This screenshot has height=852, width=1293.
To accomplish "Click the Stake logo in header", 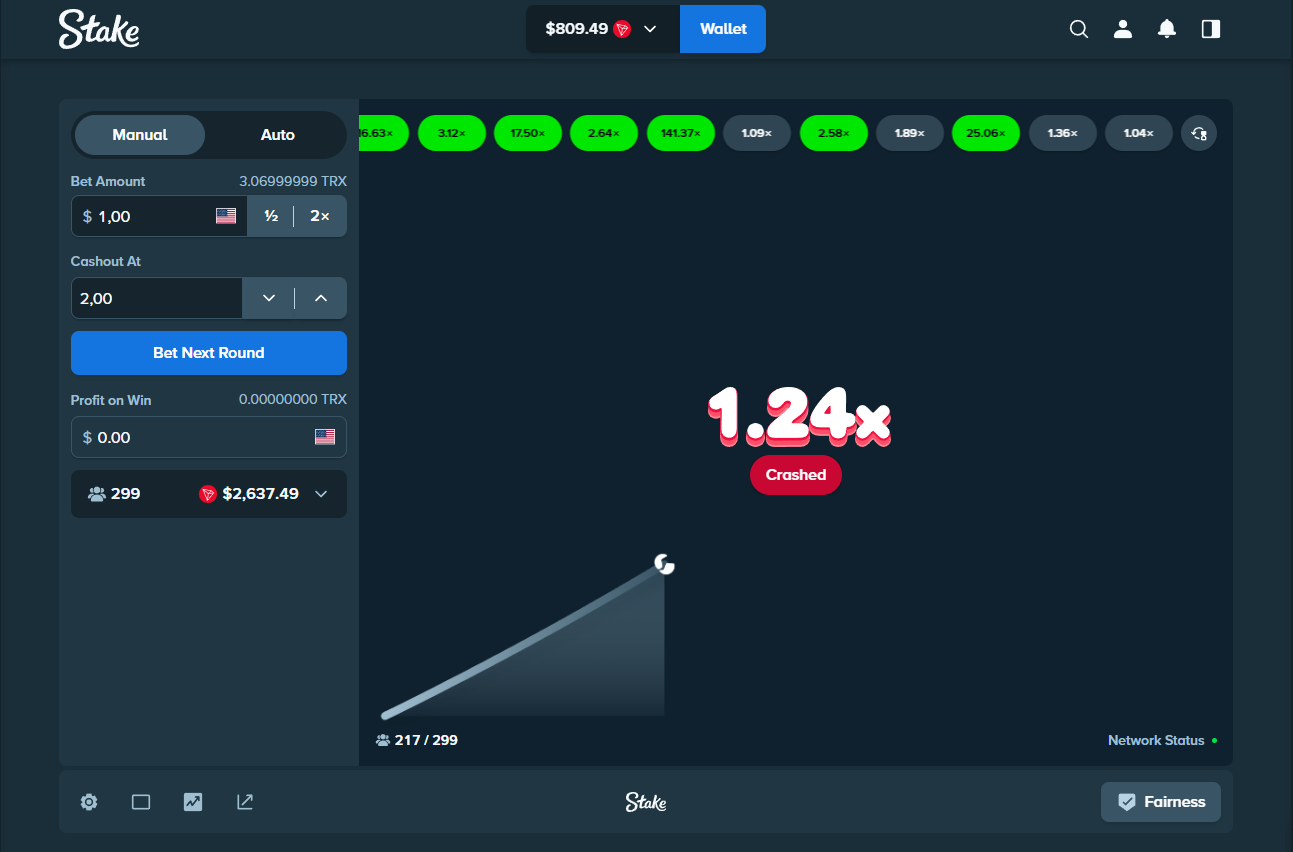I will [99, 29].
